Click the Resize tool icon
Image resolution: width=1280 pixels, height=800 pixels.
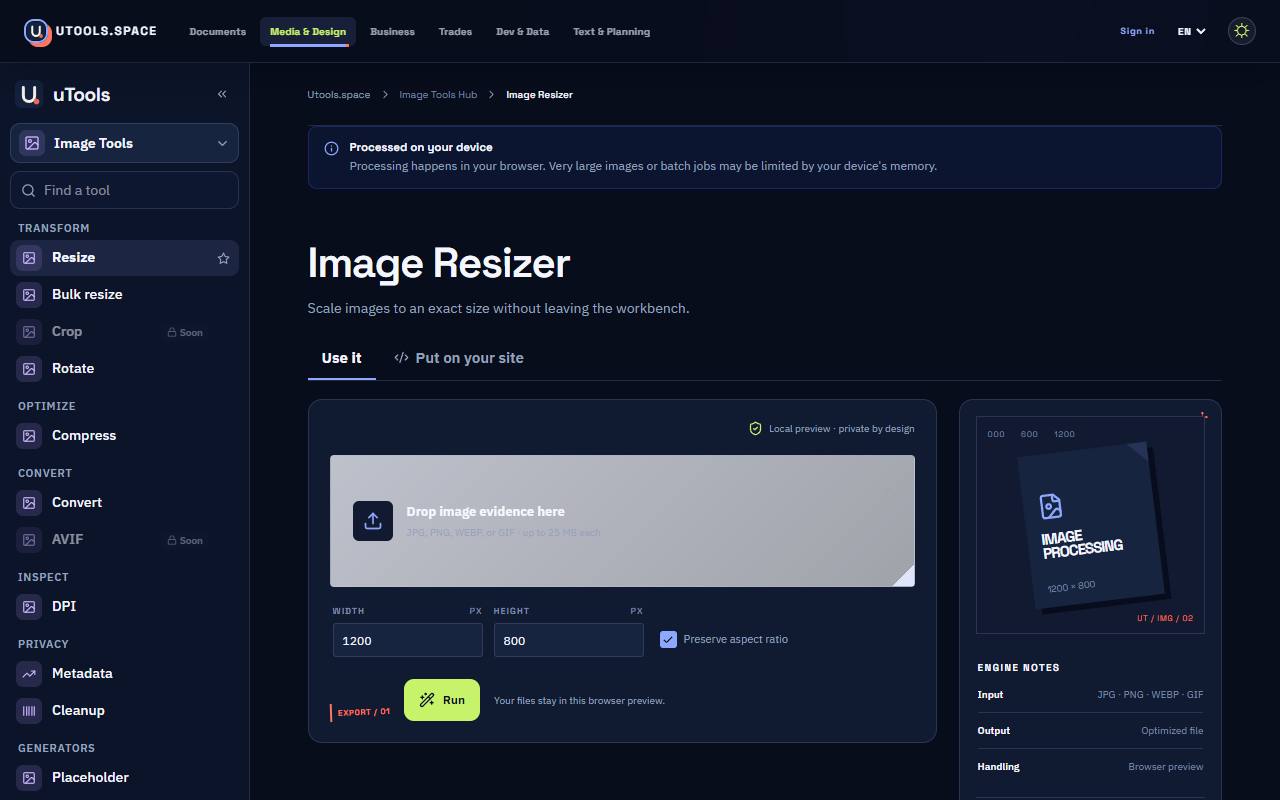pyautogui.click(x=29, y=258)
